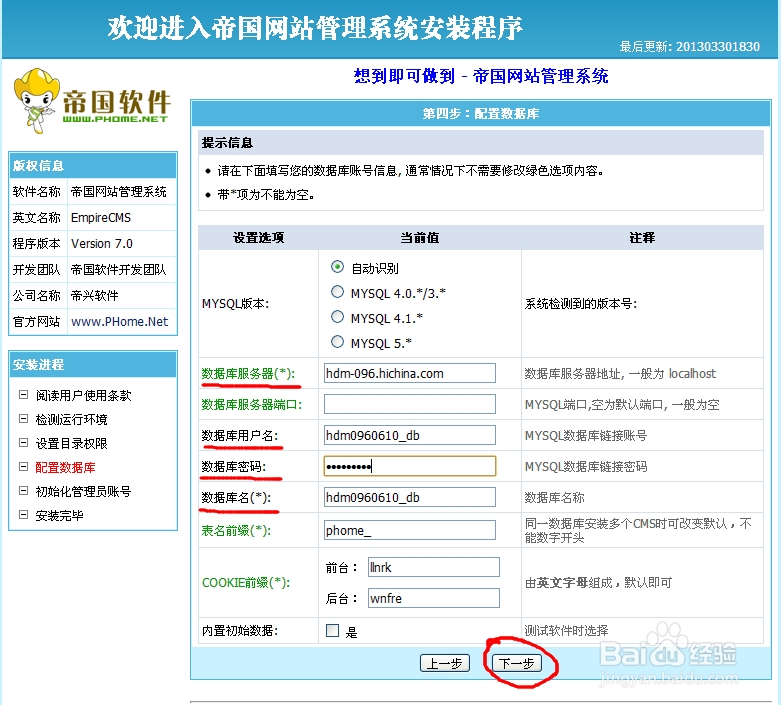This screenshot has width=781, height=705.
Task: Click the MYSQL数据库链接账号 note
Action: coord(586,435)
